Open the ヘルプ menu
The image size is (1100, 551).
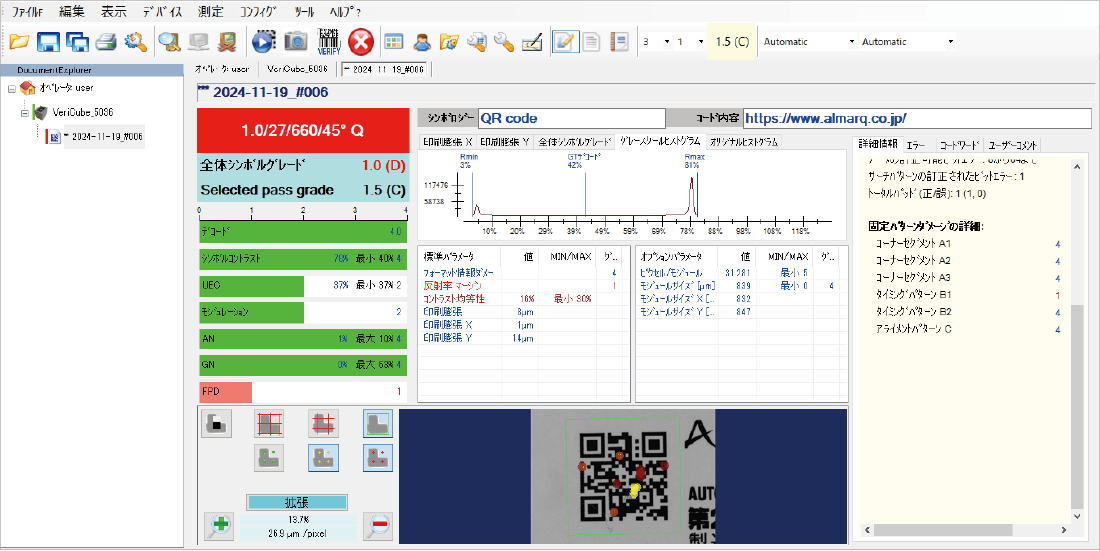[345, 11]
